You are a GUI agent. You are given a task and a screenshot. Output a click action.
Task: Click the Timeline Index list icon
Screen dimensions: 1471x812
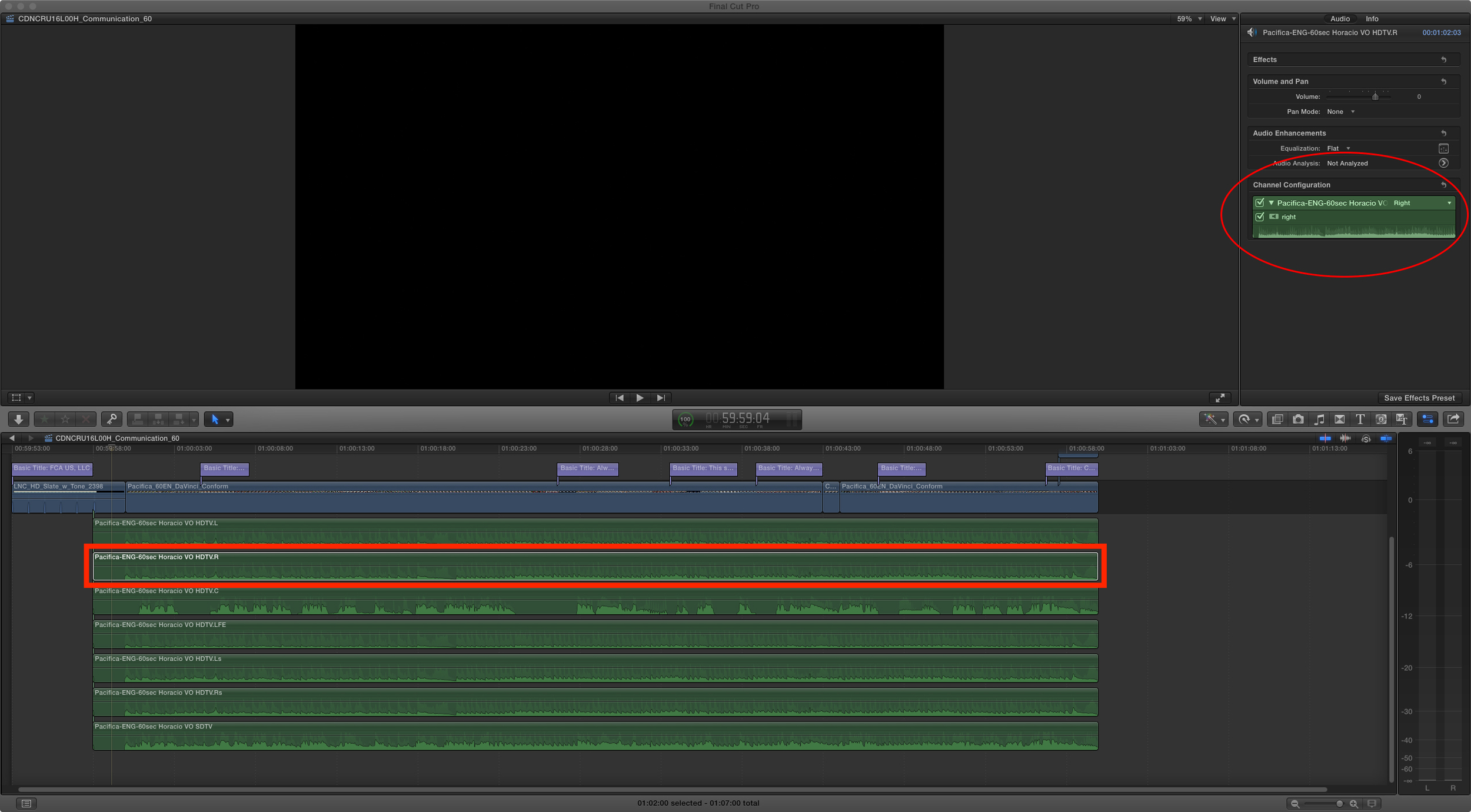pyautogui.click(x=26, y=803)
